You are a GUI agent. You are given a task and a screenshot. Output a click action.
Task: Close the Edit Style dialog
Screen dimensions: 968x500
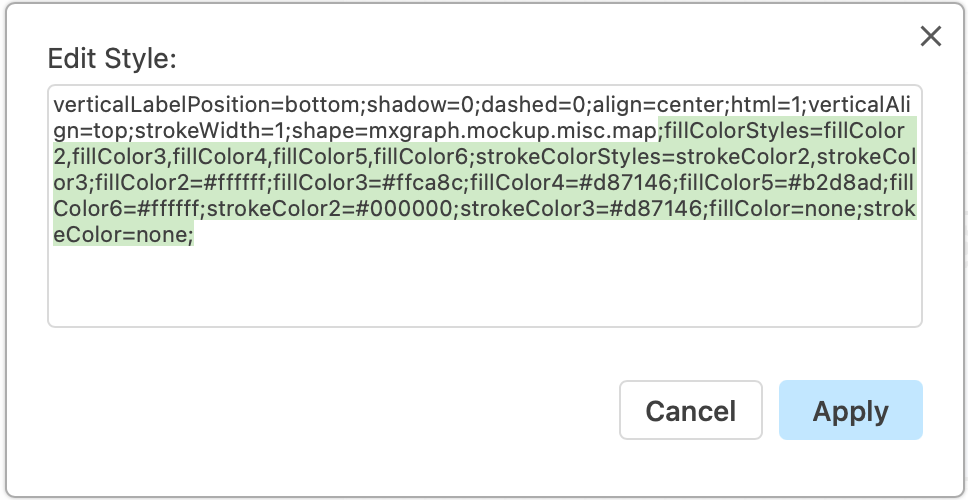[x=931, y=37]
